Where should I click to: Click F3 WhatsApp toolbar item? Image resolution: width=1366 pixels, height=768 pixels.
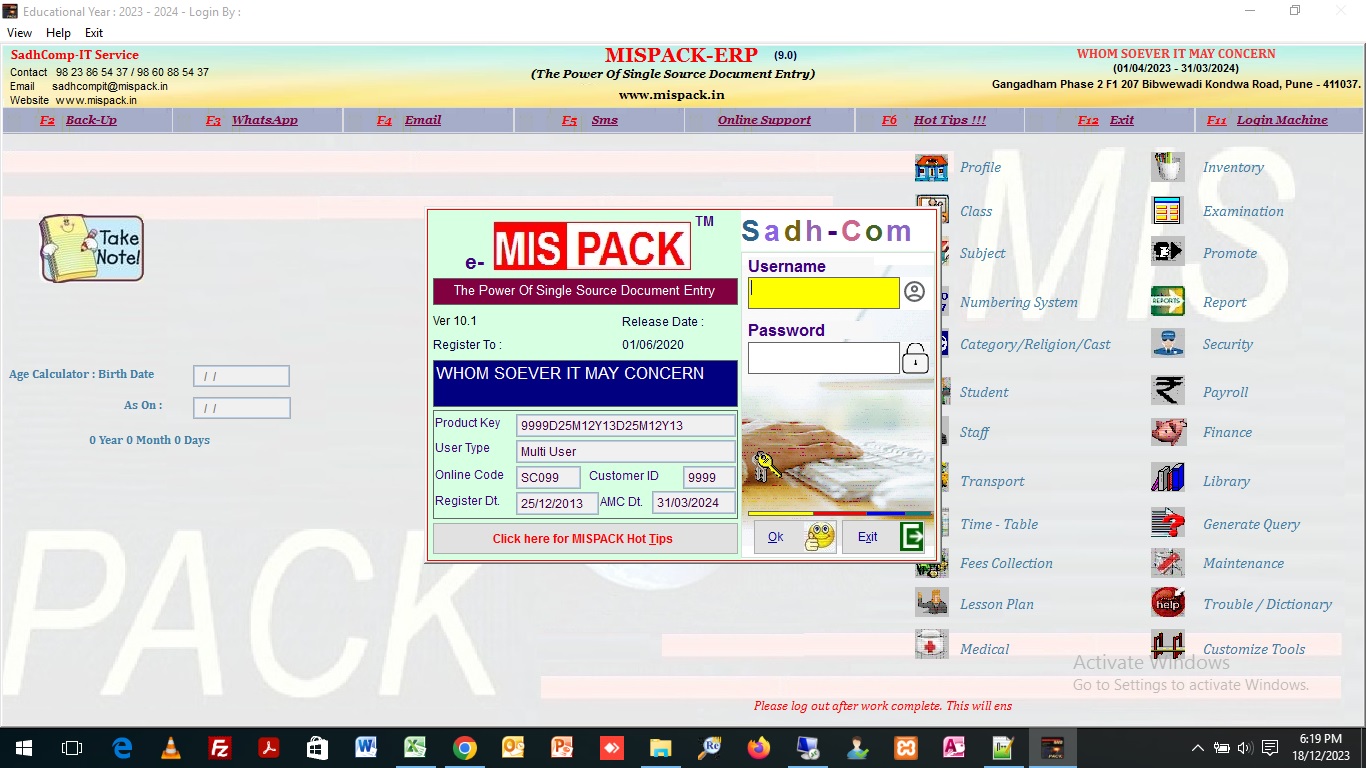pos(252,120)
